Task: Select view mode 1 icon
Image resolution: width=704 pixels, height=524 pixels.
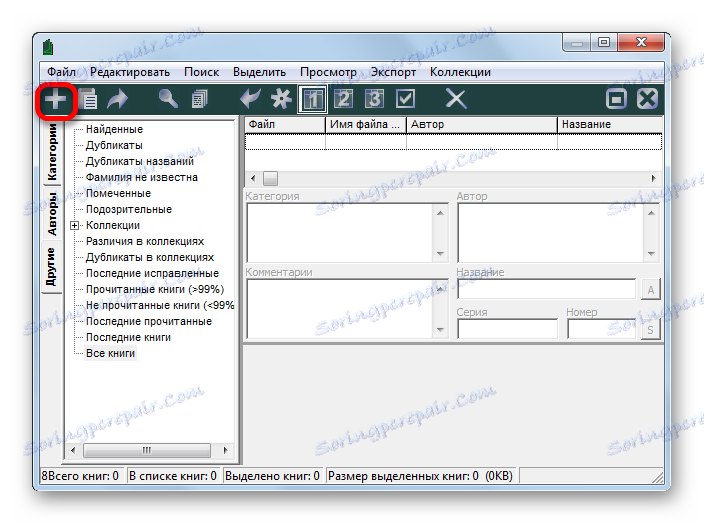Action: tap(312, 99)
